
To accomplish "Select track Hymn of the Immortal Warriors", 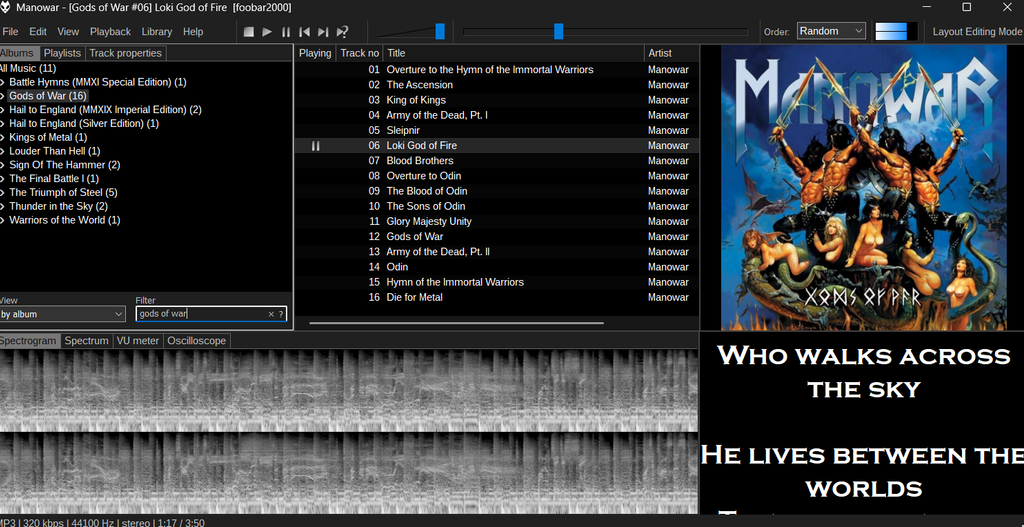I will pos(454,282).
